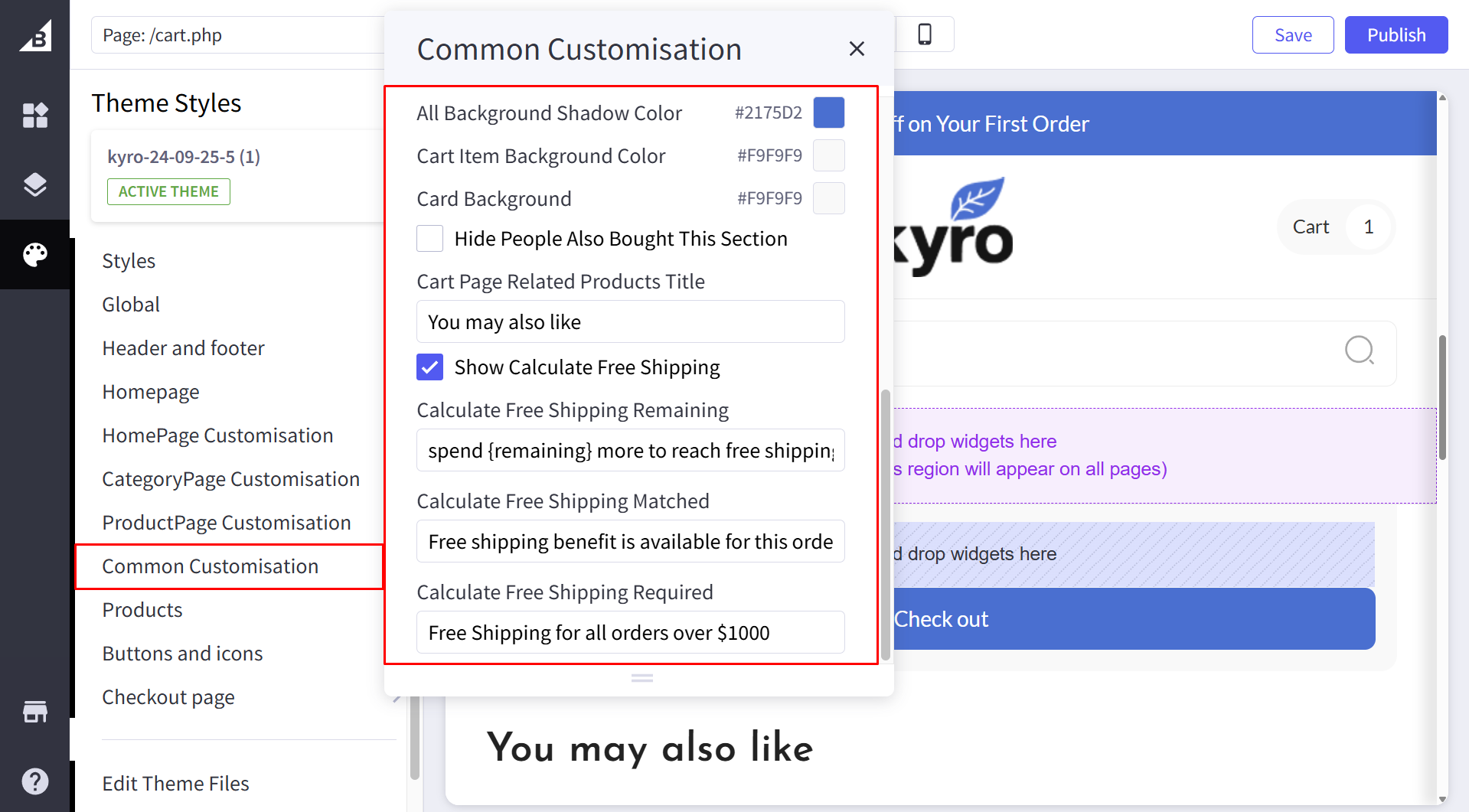This screenshot has height=812, width=1469.
Task: Click the Save button
Action: (1292, 35)
